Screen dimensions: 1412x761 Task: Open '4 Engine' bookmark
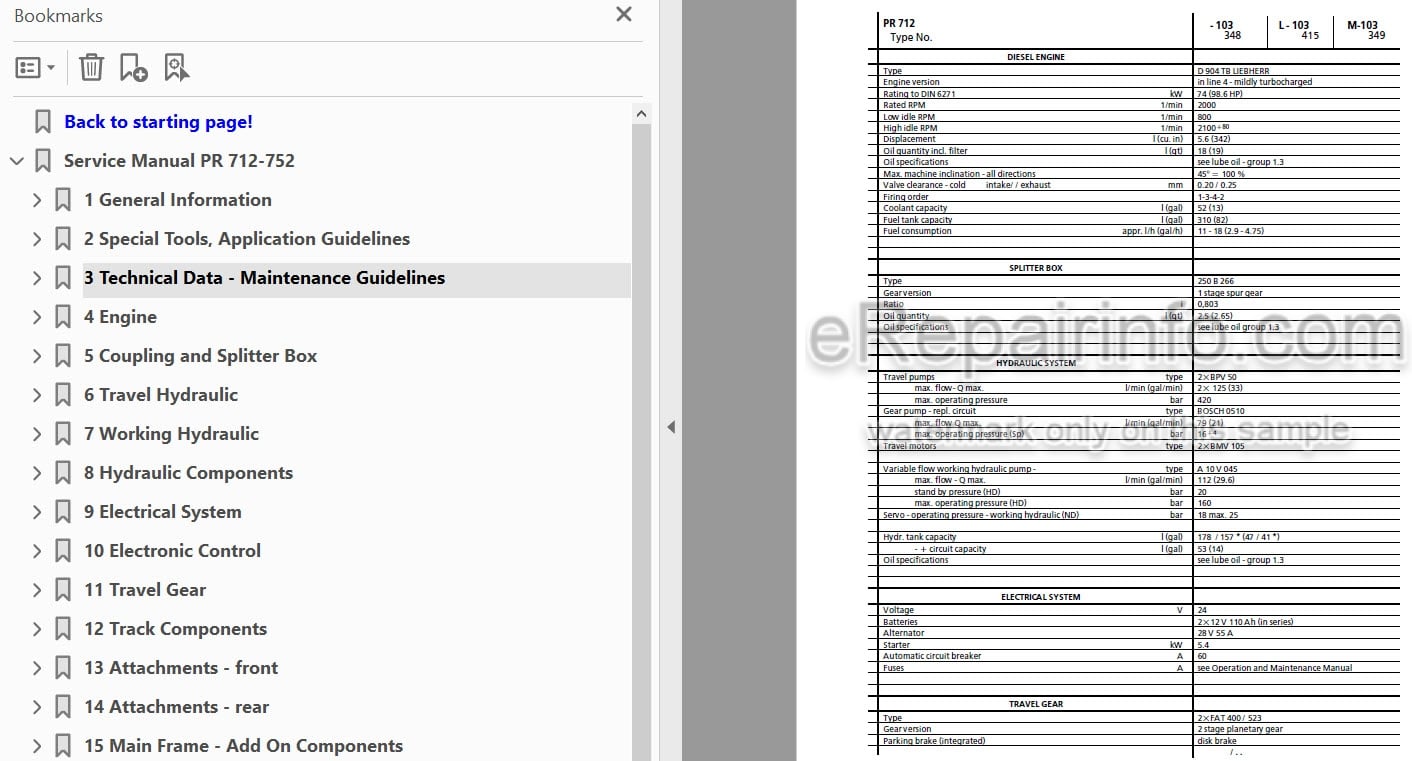120,317
